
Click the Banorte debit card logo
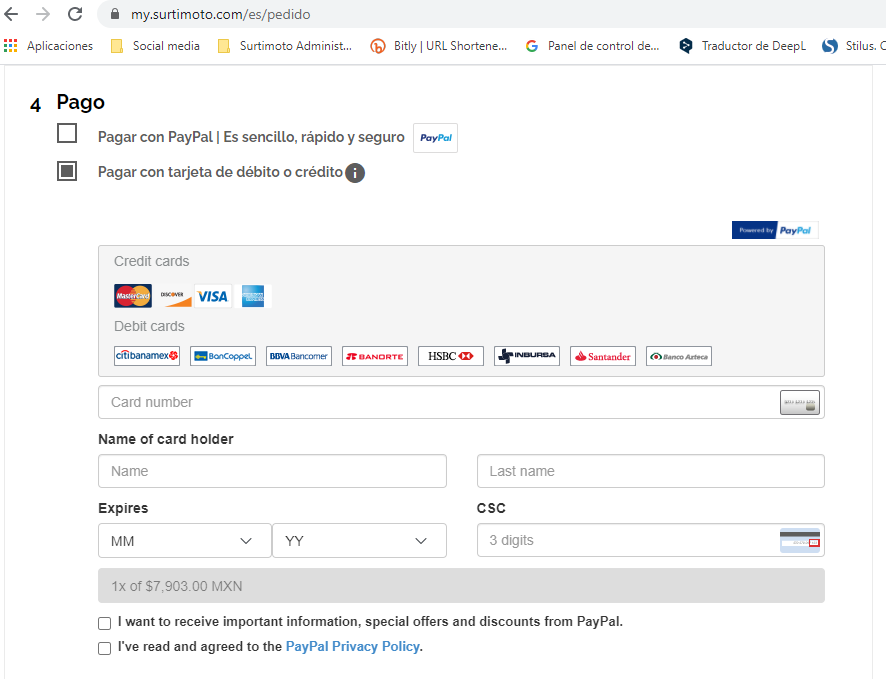(375, 356)
